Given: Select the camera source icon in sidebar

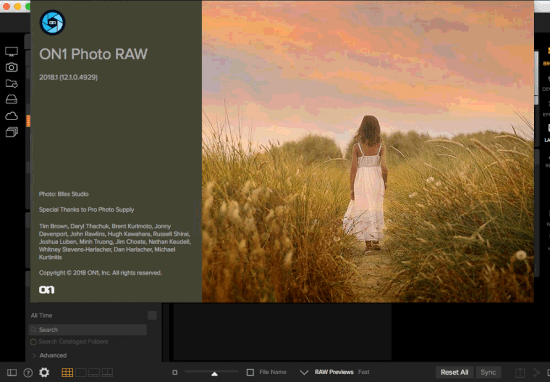Looking at the screenshot, I should 11,67.
